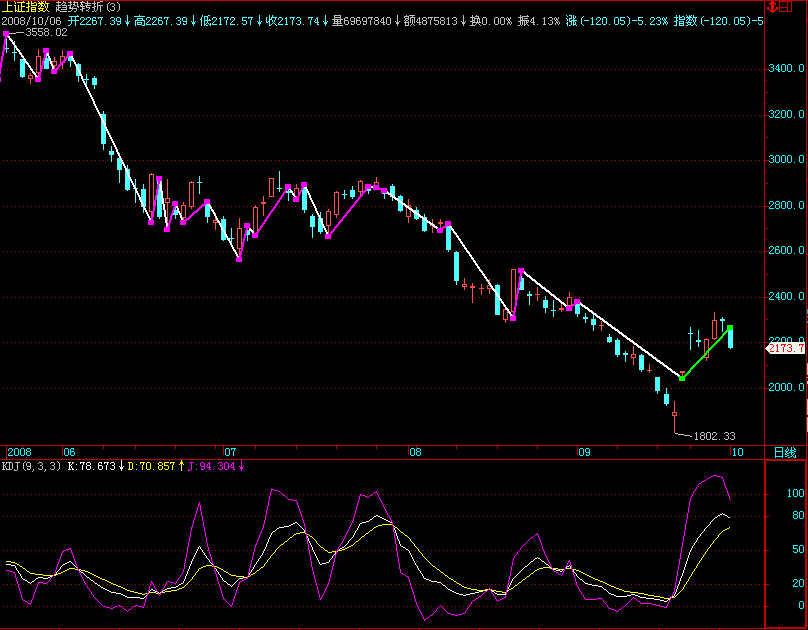Click month 09 on the time axis
808x630 pixels.
pos(585,452)
